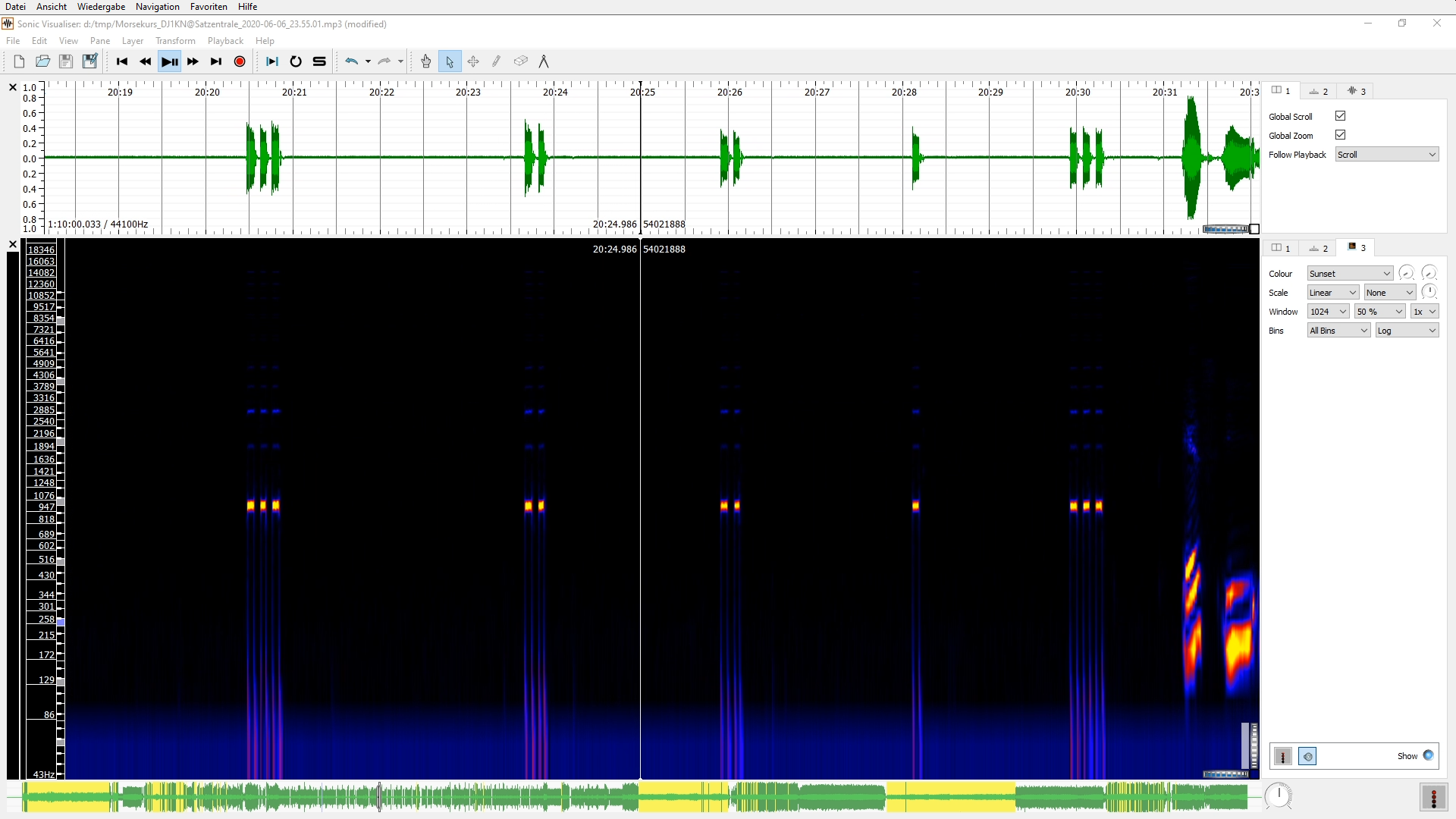This screenshot has width=1456, height=819.
Task: Click the overview waveform at the bottom
Action: 531,797
